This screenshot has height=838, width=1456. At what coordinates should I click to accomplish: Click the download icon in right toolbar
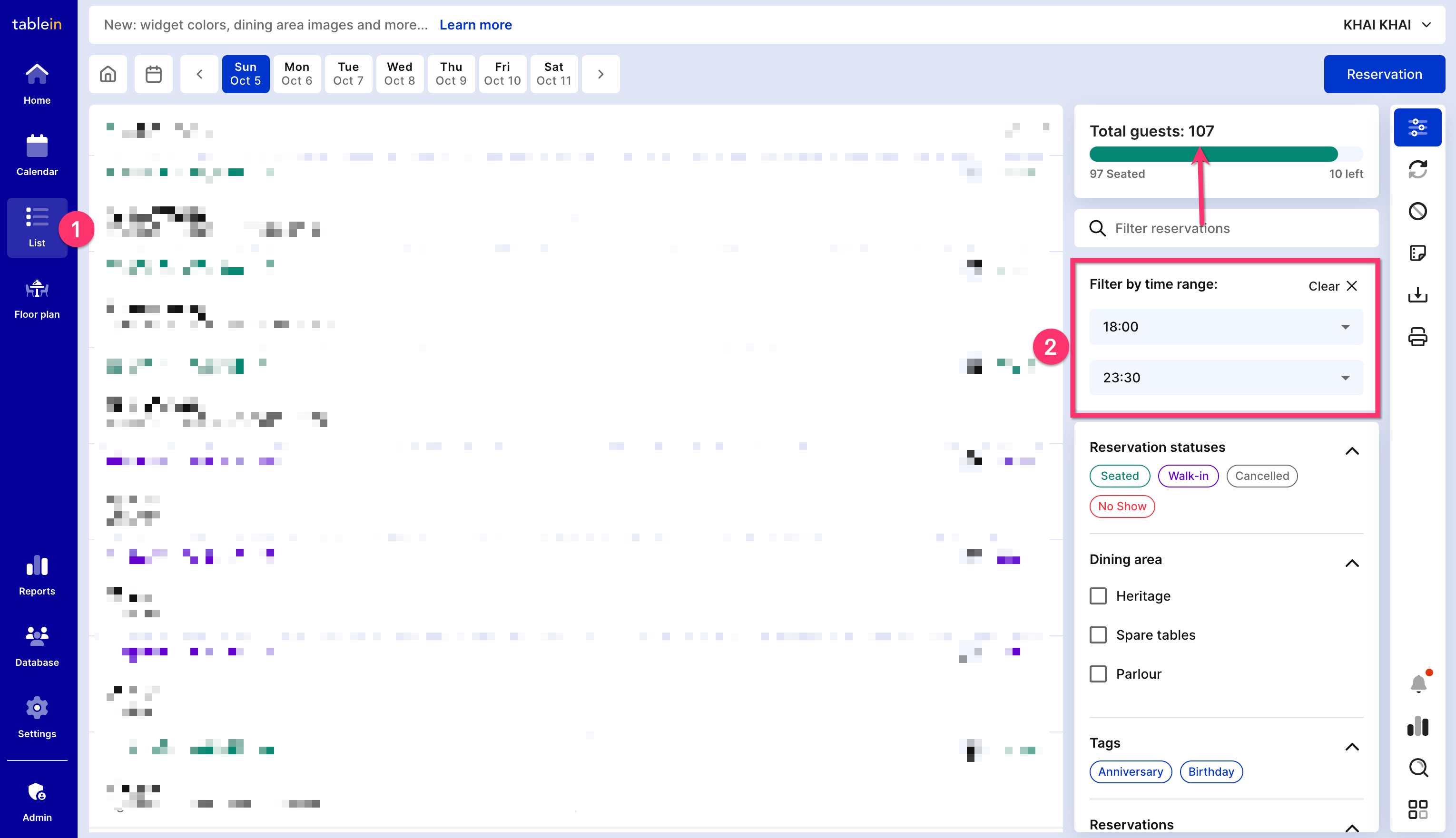tap(1417, 295)
